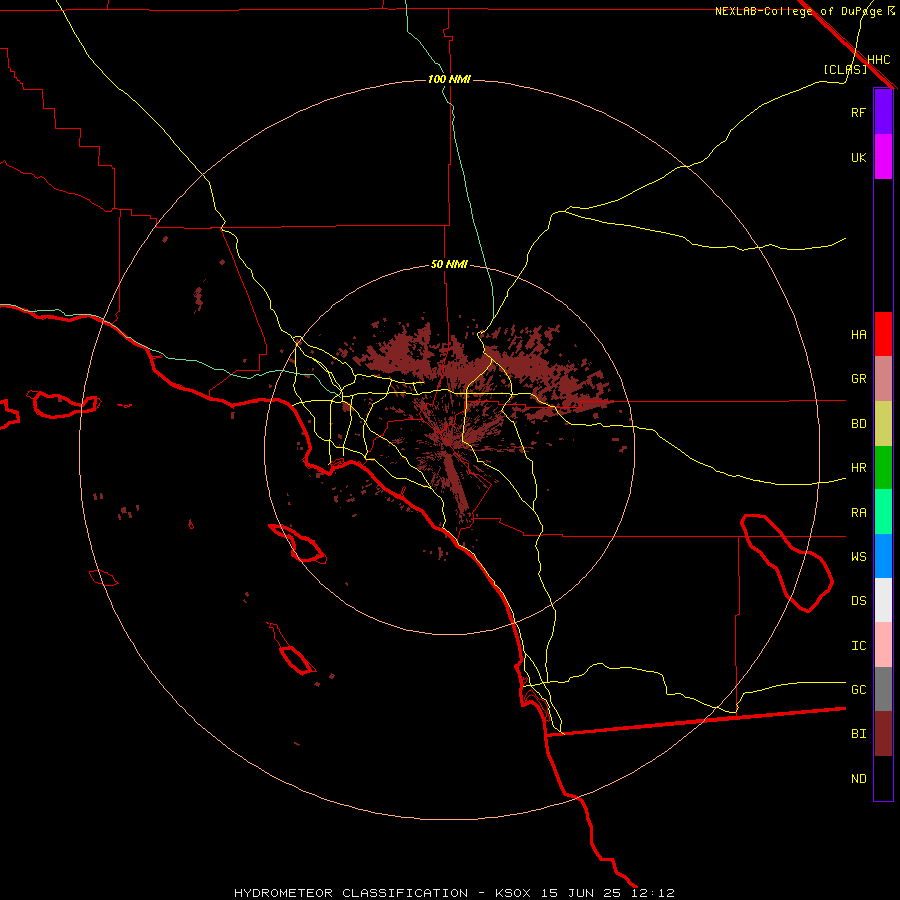Click the '100 NMI' range ring label
This screenshot has height=900, width=900.
[x=449, y=79]
